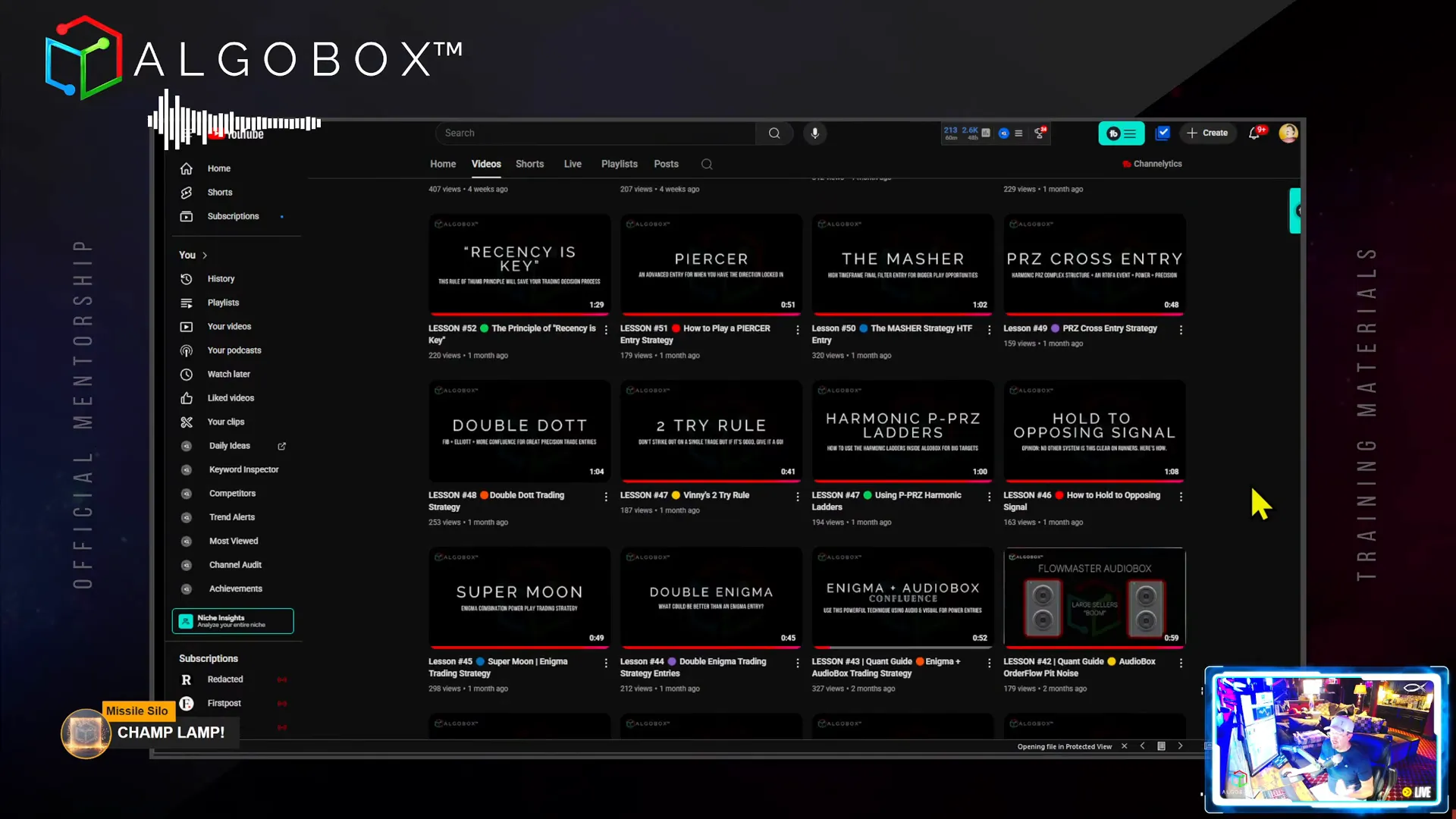Open the vidIQ bar chart stats icon

pos(986,133)
